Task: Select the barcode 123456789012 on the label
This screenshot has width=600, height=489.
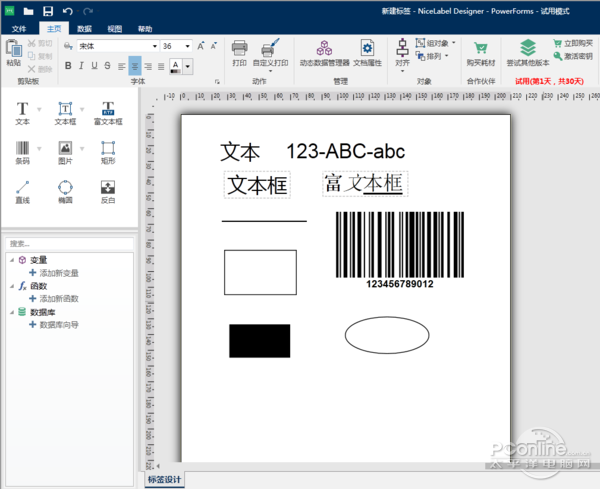Action: tap(400, 250)
